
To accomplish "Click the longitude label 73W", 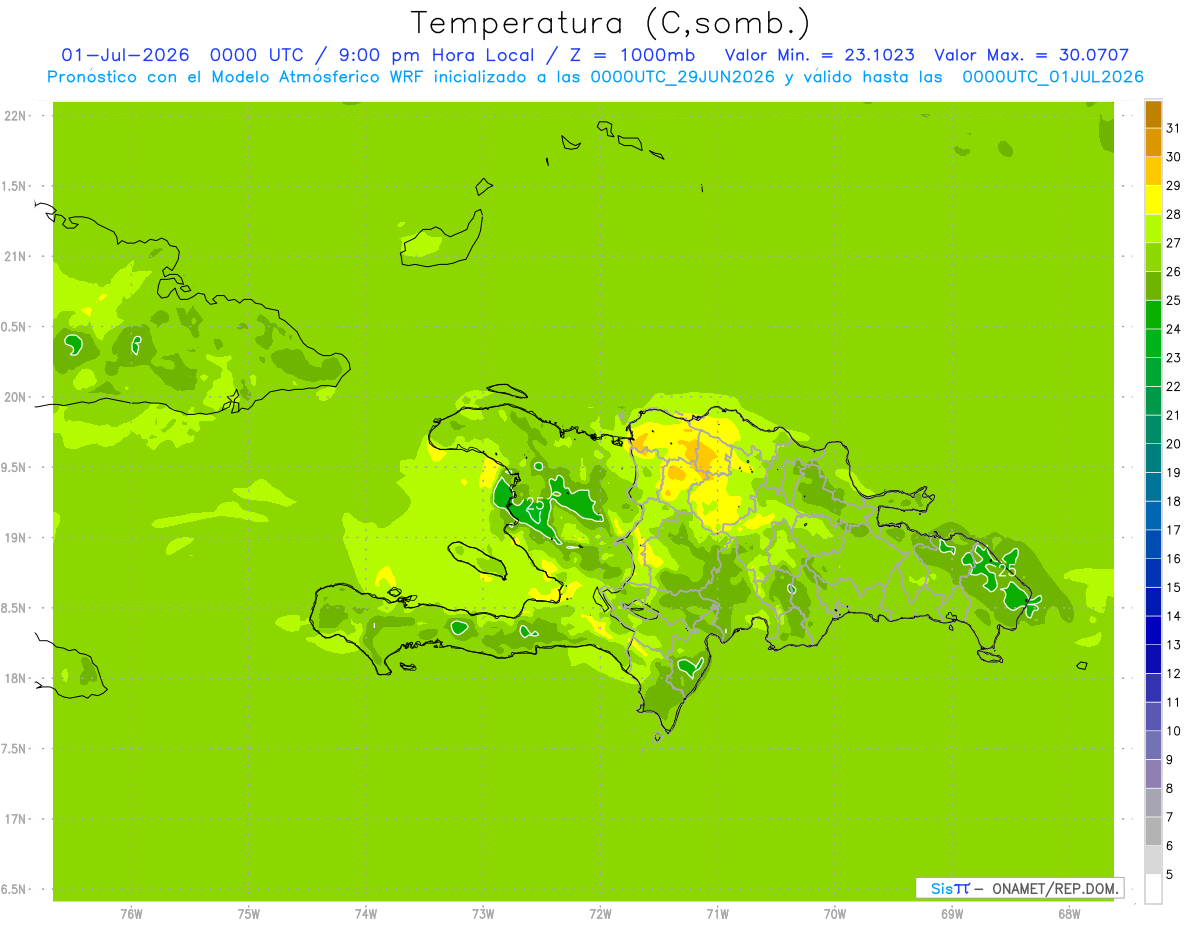I will pos(483,914).
